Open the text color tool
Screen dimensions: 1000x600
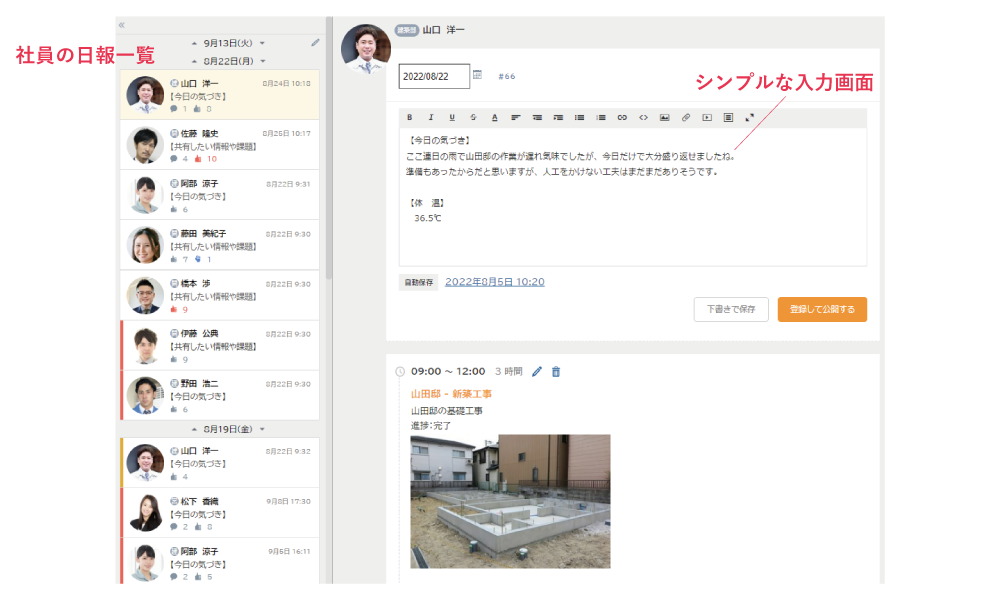tap(494, 117)
